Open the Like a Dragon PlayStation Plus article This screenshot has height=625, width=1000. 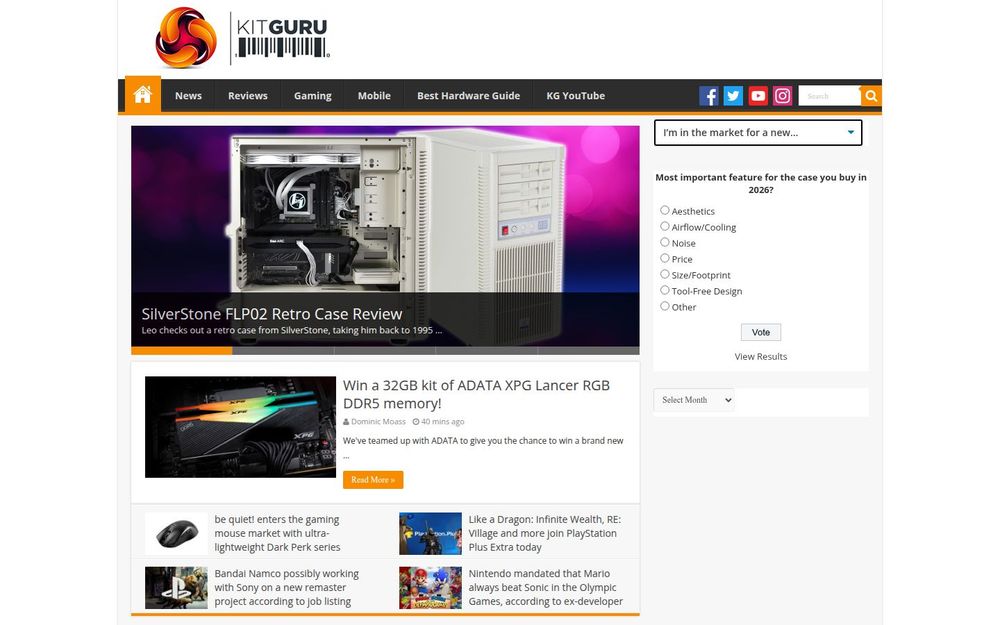(x=545, y=533)
